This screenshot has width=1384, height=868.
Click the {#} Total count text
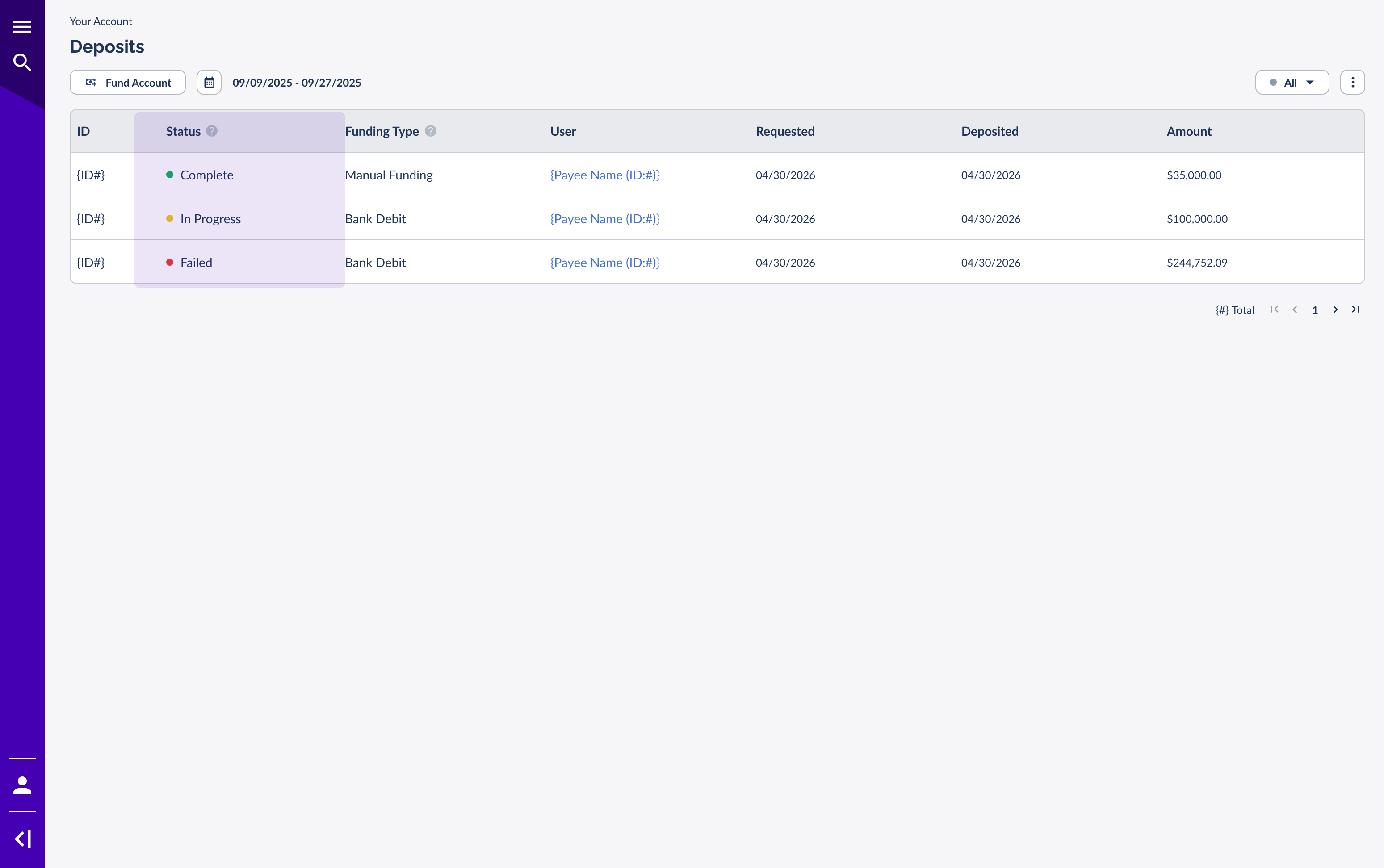[x=1235, y=310]
